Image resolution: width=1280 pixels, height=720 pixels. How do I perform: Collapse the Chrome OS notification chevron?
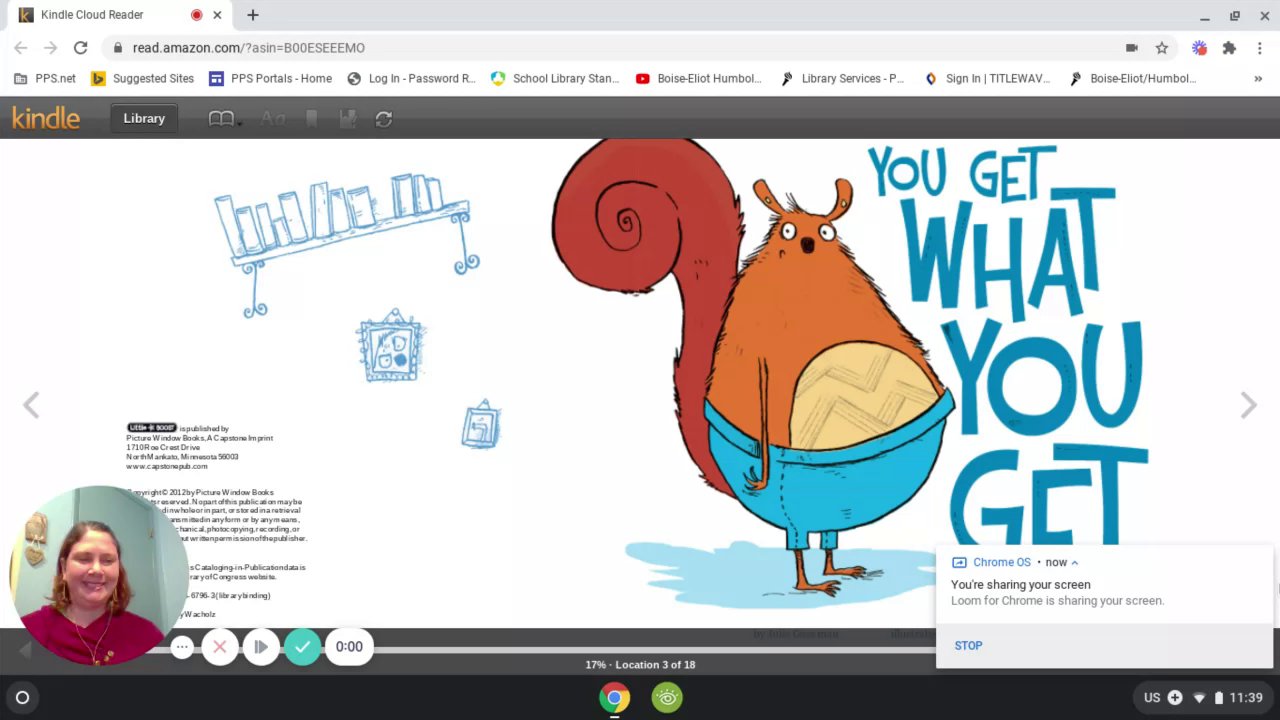1074,563
